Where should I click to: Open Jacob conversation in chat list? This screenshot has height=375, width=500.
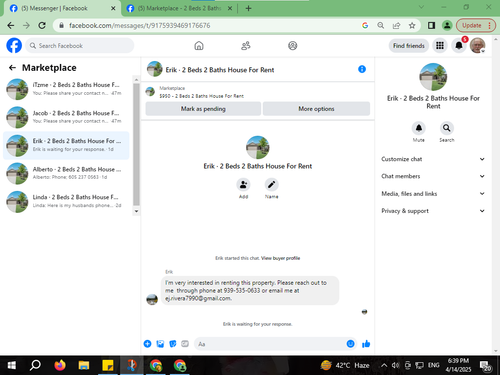[66, 117]
